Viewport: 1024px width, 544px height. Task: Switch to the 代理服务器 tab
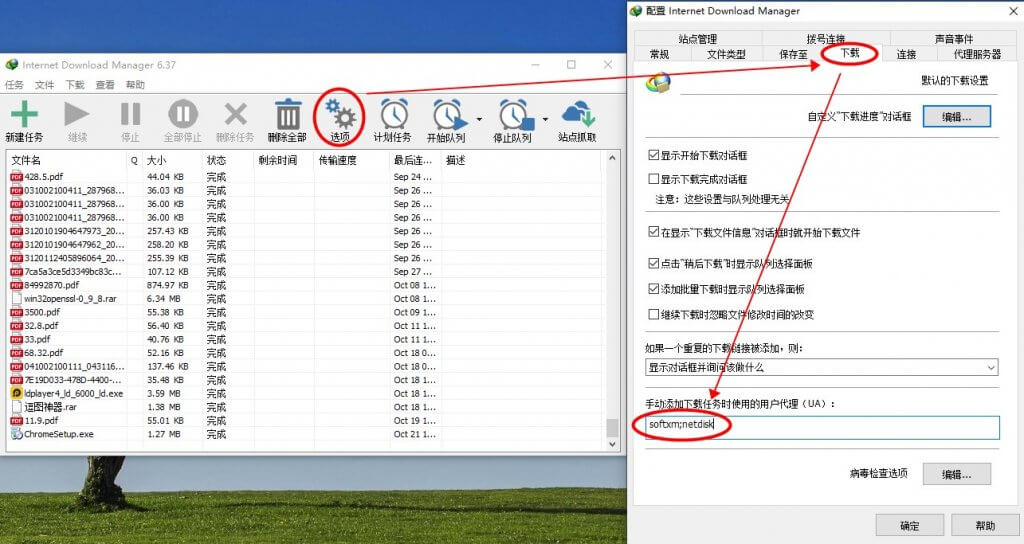click(x=977, y=54)
